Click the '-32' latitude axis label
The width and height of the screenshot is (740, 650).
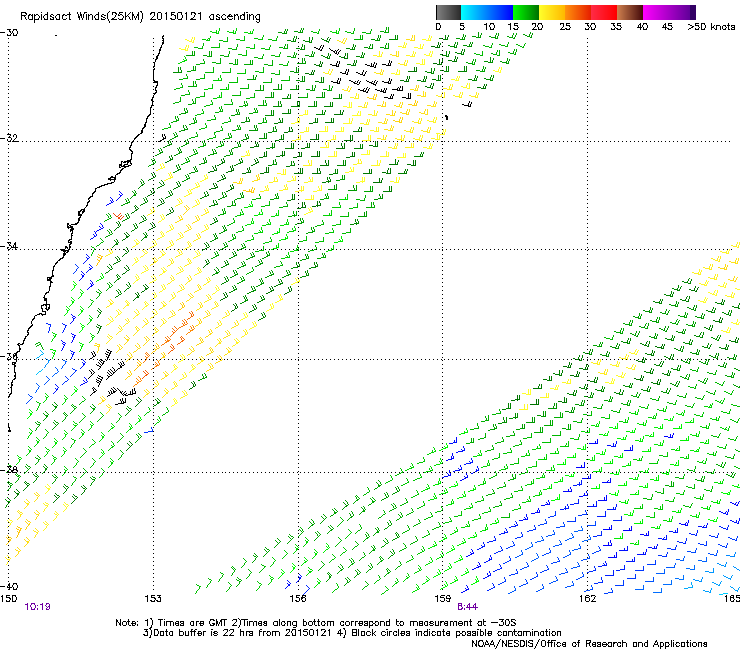click(x=10, y=138)
